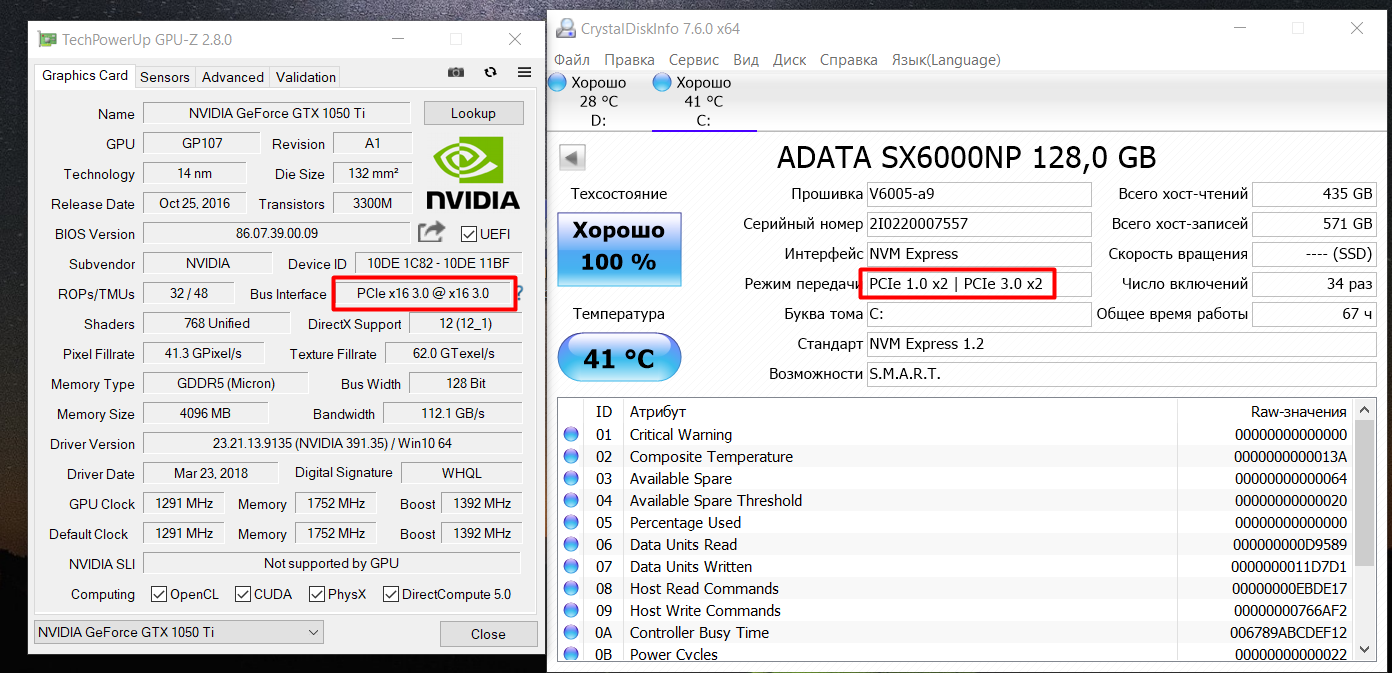Click the PCIe transfer mode field
Screen dimensions: 1392x673
click(979, 284)
